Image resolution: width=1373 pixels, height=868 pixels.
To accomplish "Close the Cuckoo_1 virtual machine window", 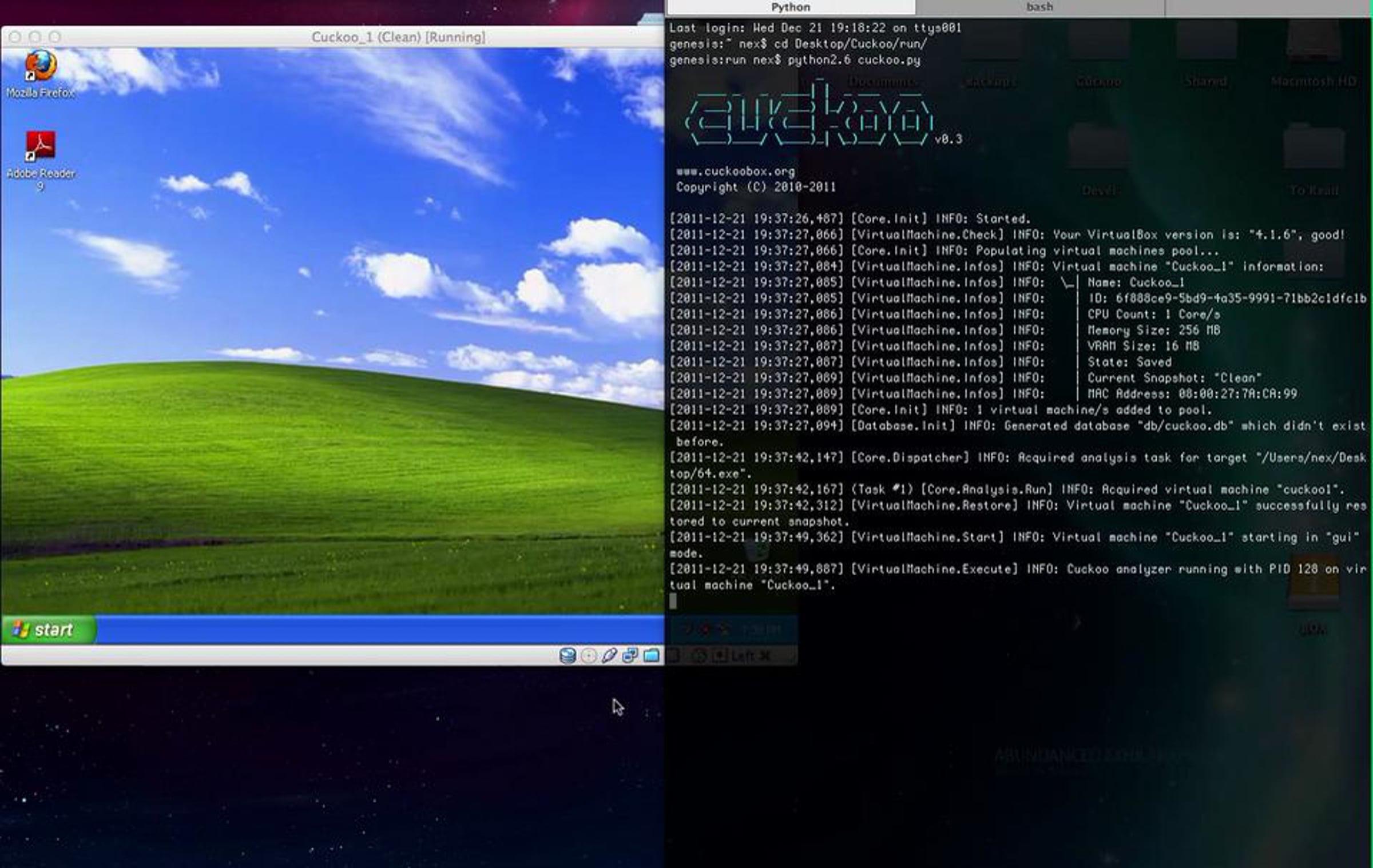I will pyautogui.click(x=15, y=37).
